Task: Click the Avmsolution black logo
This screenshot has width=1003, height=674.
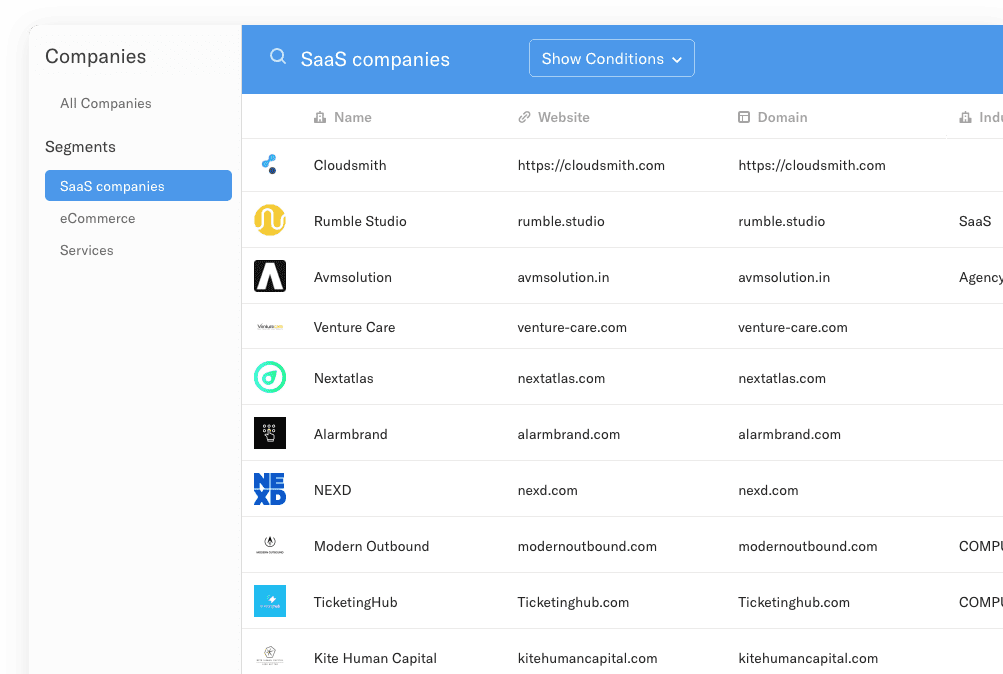Action: (269, 276)
